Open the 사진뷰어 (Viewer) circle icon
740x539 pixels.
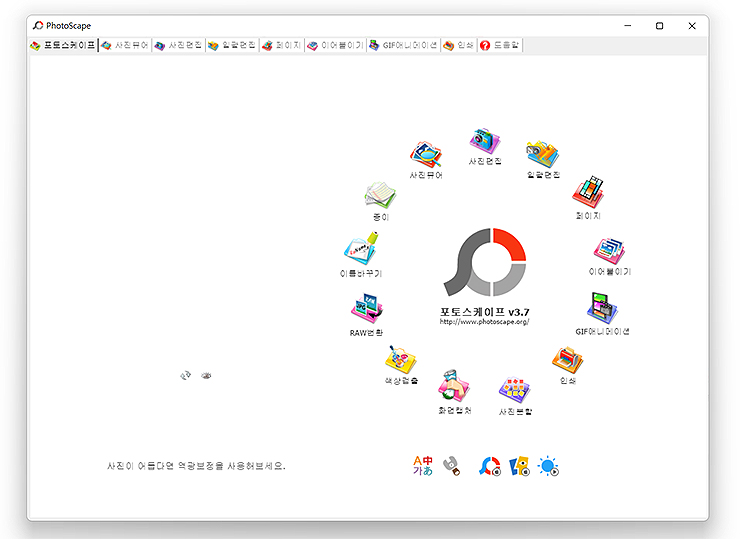point(426,155)
